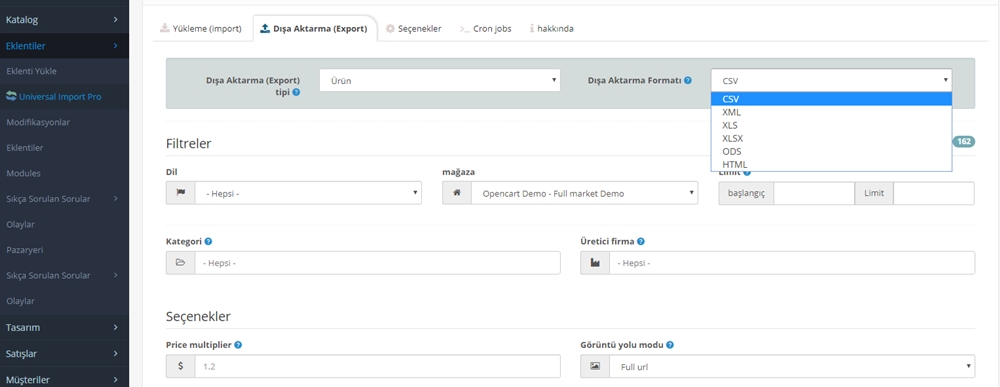Click the Üretici firma filter input
The width and height of the screenshot is (1000, 387).
[792, 263]
